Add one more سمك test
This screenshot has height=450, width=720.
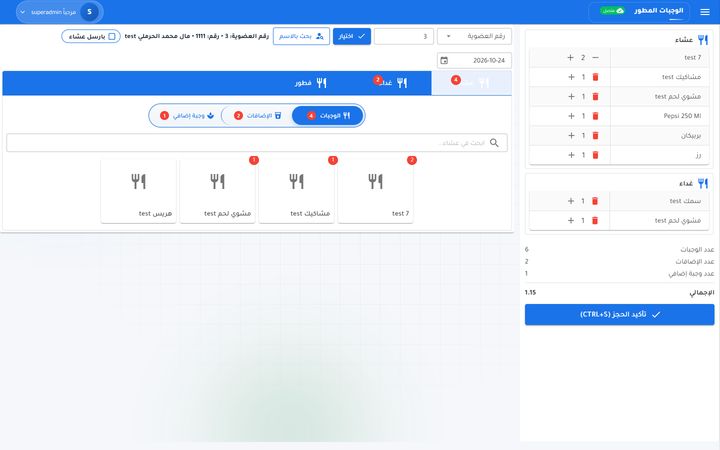pyautogui.click(x=571, y=201)
